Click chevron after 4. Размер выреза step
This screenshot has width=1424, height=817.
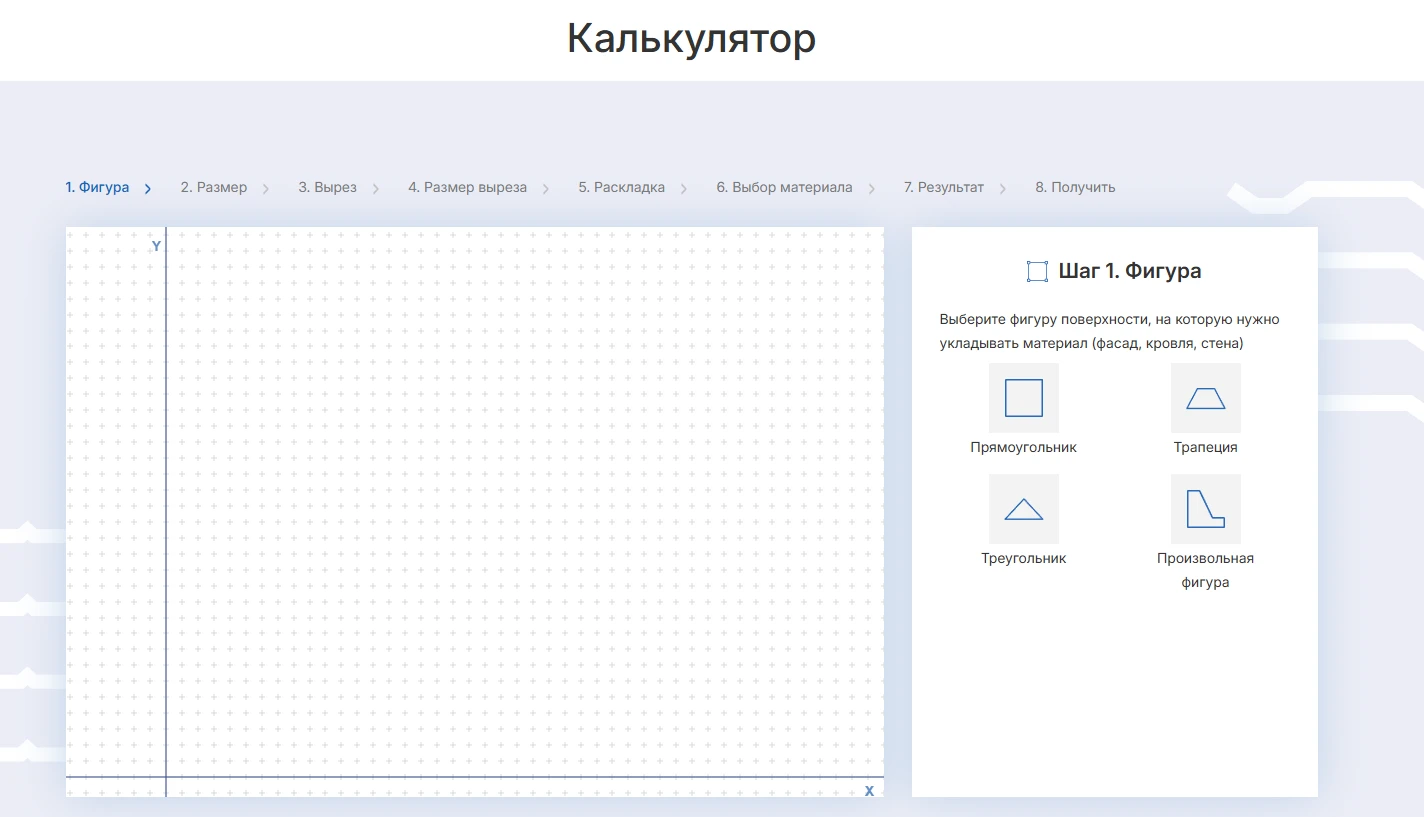(546, 188)
